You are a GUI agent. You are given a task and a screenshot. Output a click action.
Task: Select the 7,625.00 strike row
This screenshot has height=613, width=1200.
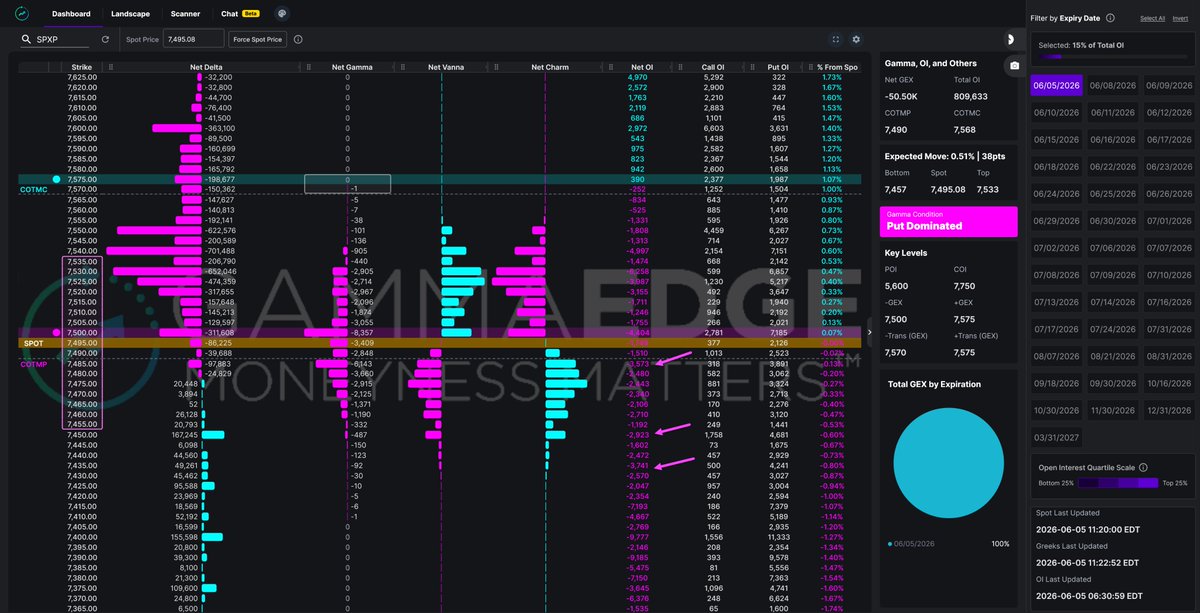[440, 77]
